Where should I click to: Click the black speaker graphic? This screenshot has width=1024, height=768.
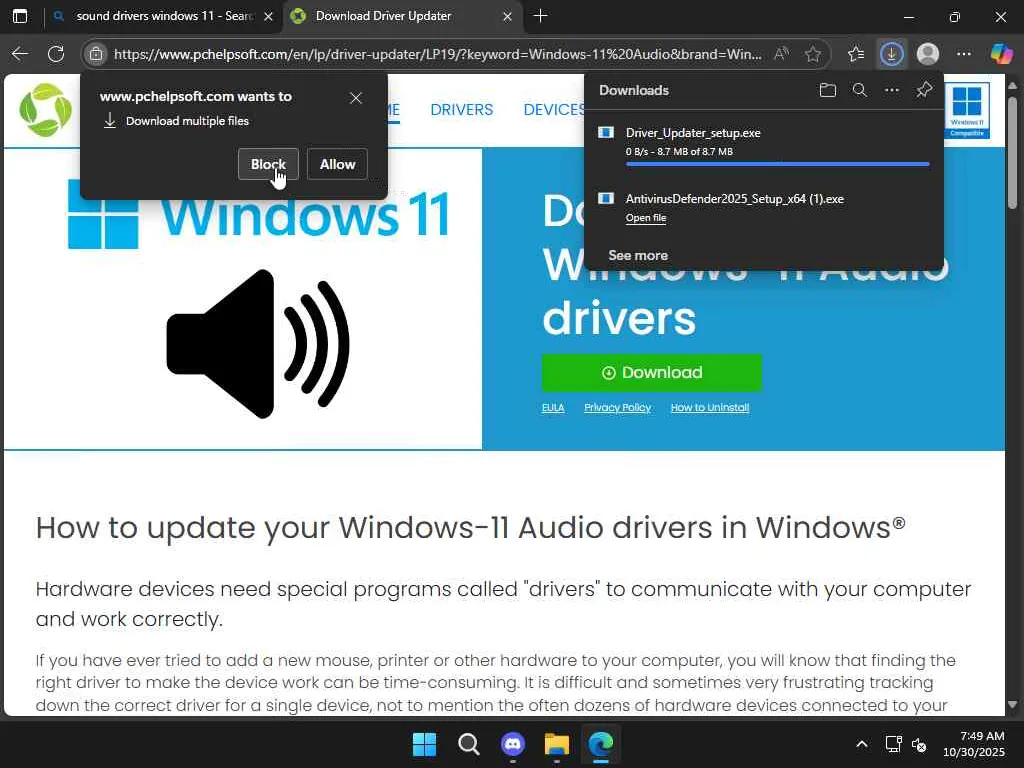258,344
